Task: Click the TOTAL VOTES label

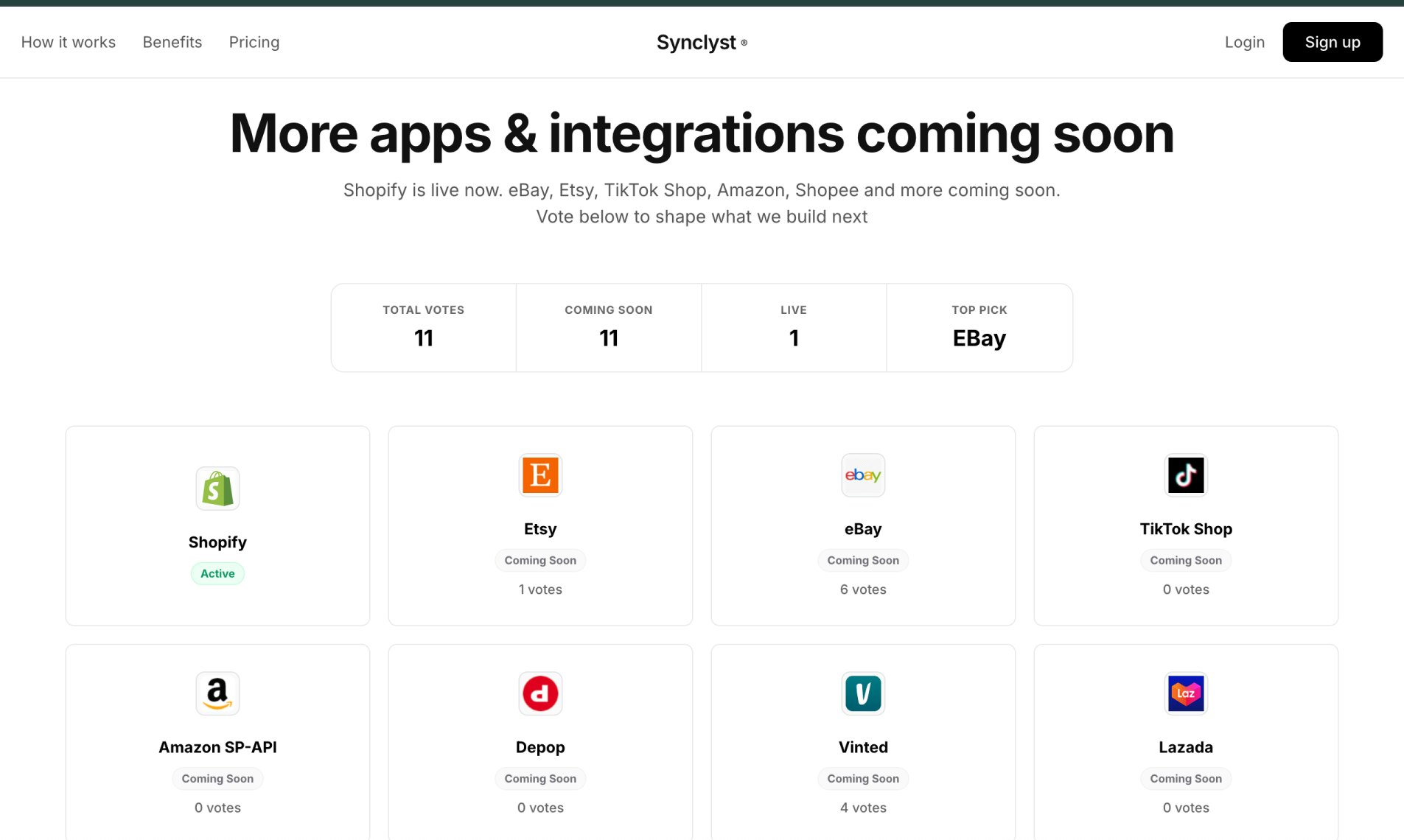Action: coord(424,310)
